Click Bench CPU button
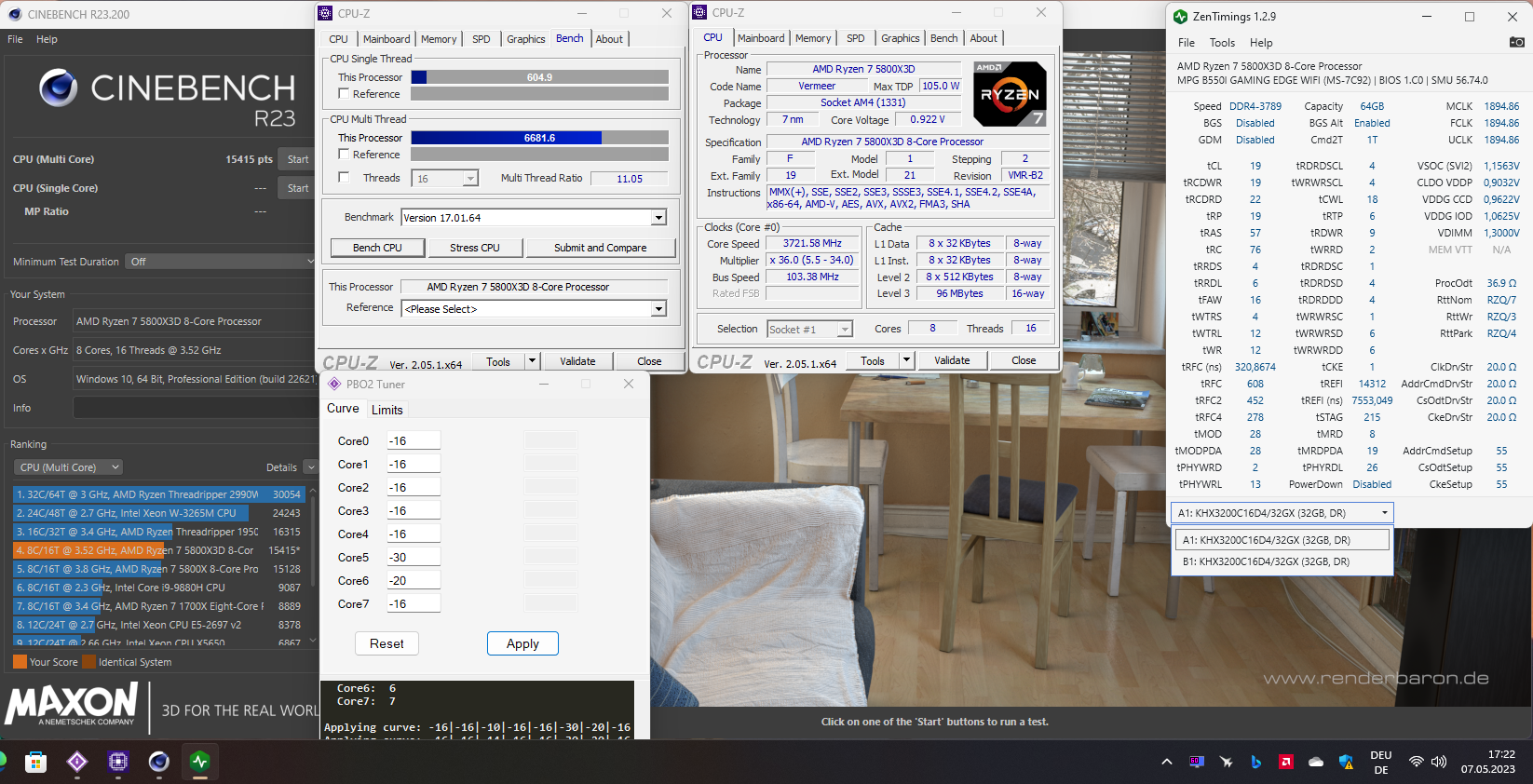Viewport: 1533px width, 784px height. (377, 248)
